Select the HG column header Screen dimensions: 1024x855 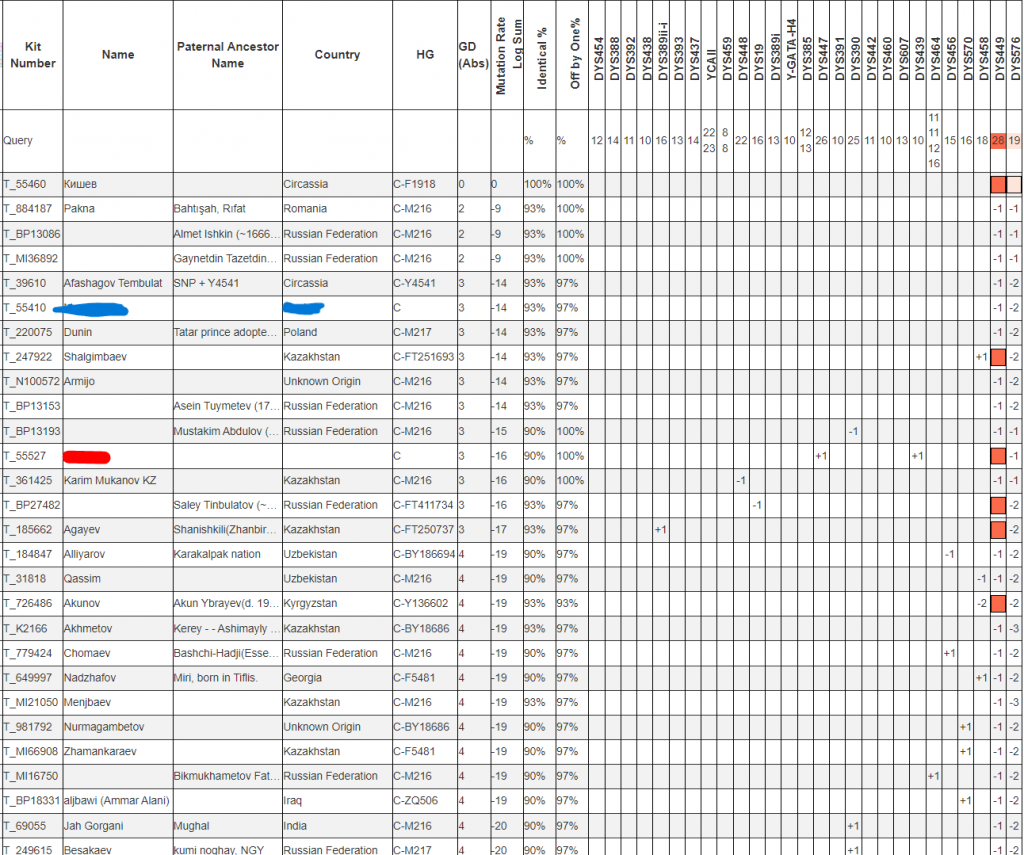point(425,55)
